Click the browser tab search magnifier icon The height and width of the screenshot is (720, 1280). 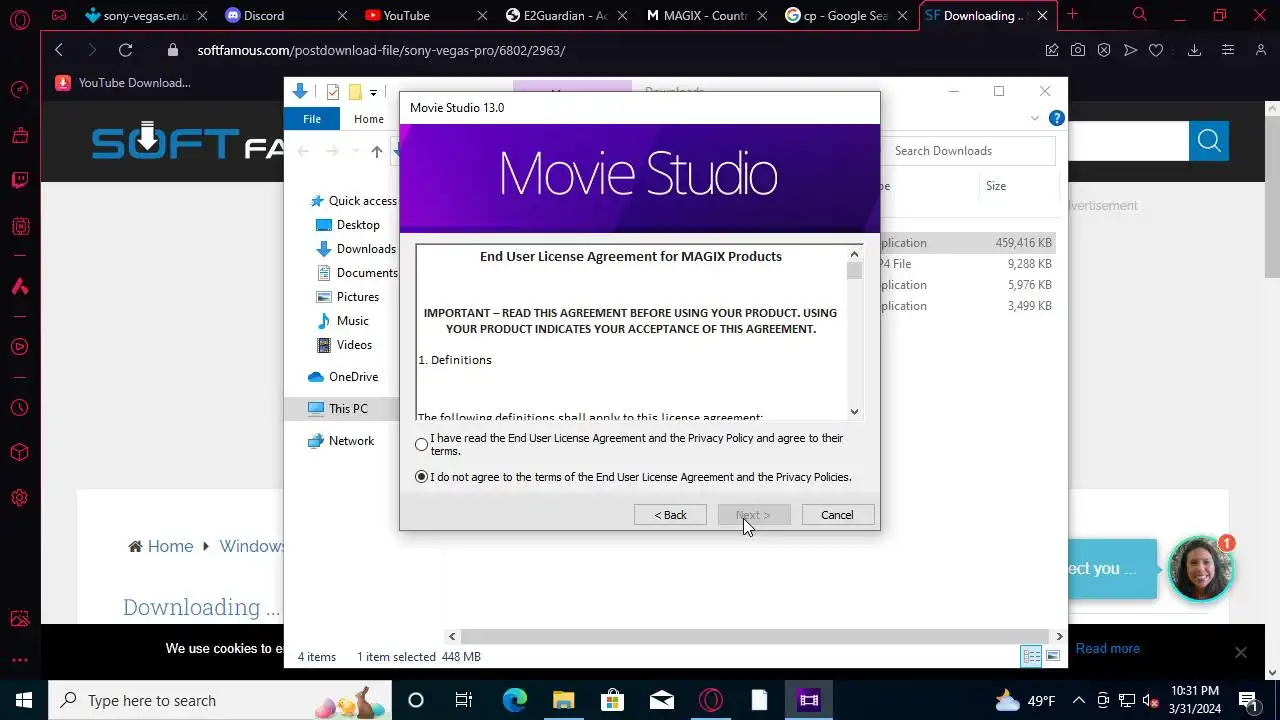tap(1140, 15)
